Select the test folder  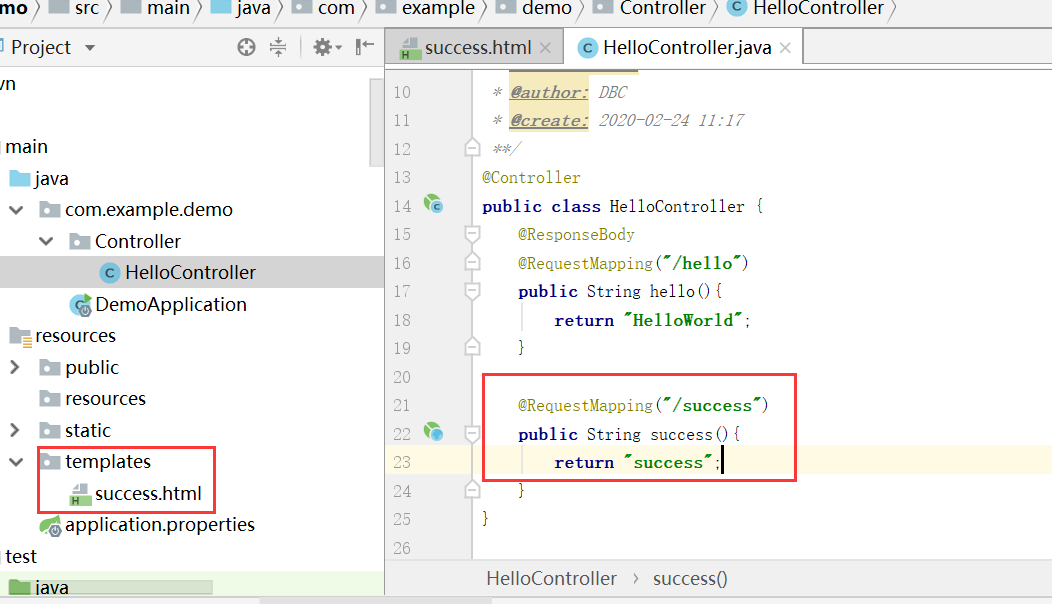21,556
